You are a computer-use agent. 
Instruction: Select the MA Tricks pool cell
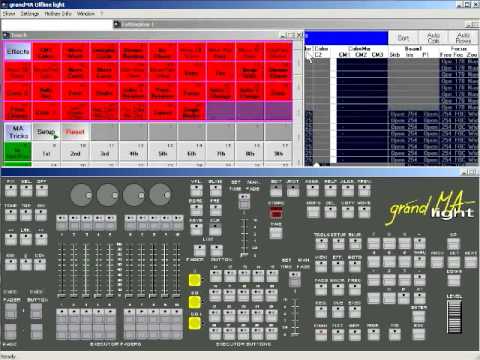pos(18,132)
